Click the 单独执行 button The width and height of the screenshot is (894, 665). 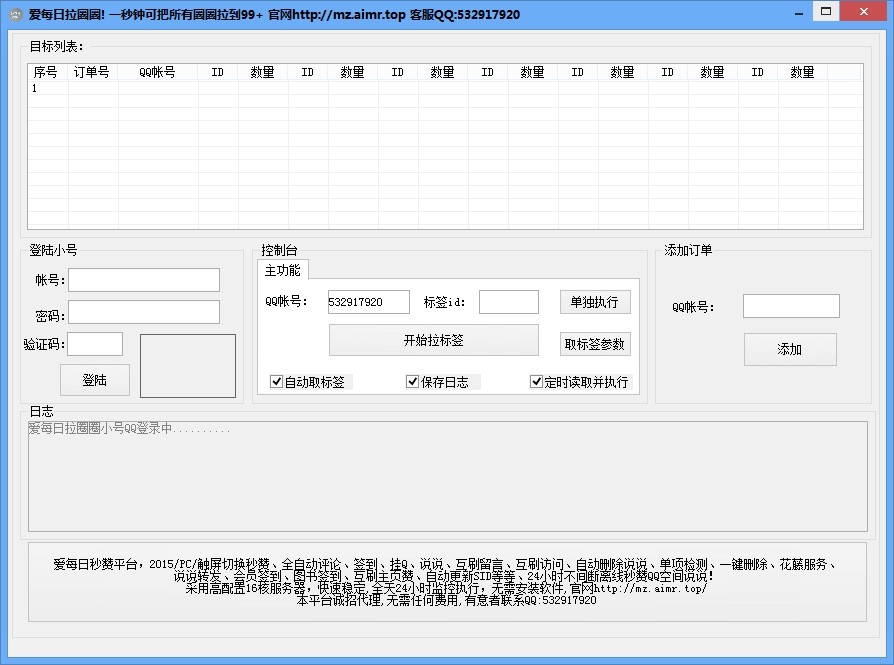tap(594, 302)
